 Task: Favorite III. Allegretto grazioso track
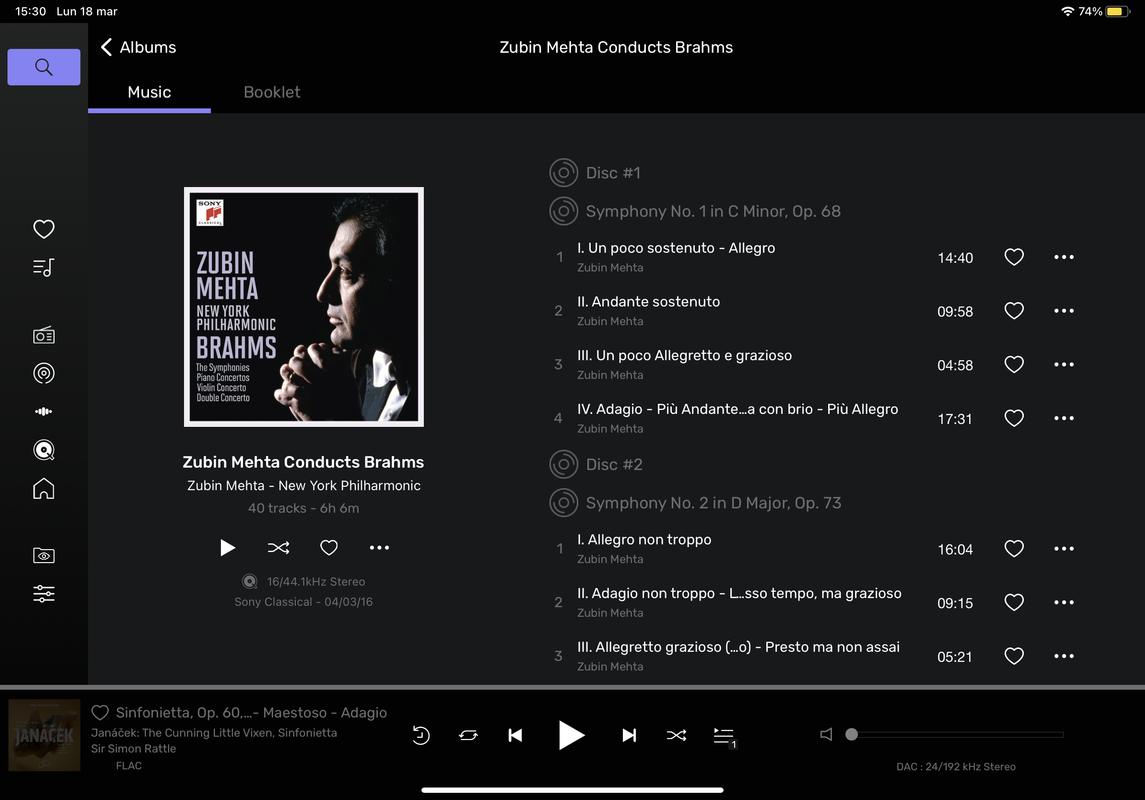(x=1014, y=655)
